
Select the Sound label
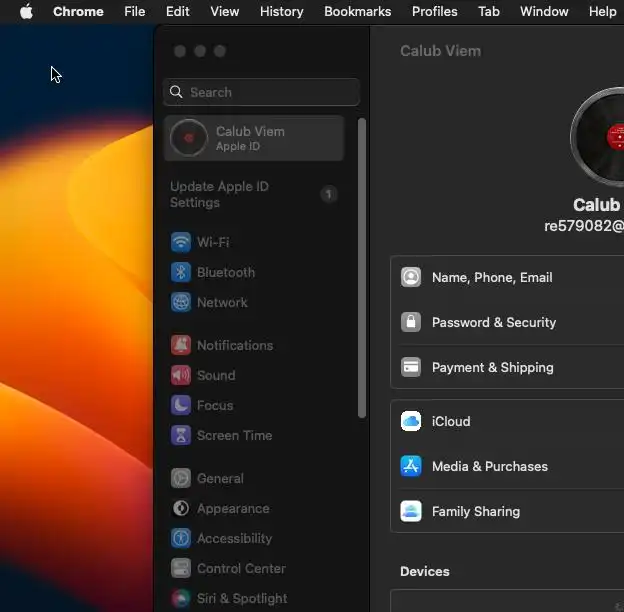coord(216,375)
